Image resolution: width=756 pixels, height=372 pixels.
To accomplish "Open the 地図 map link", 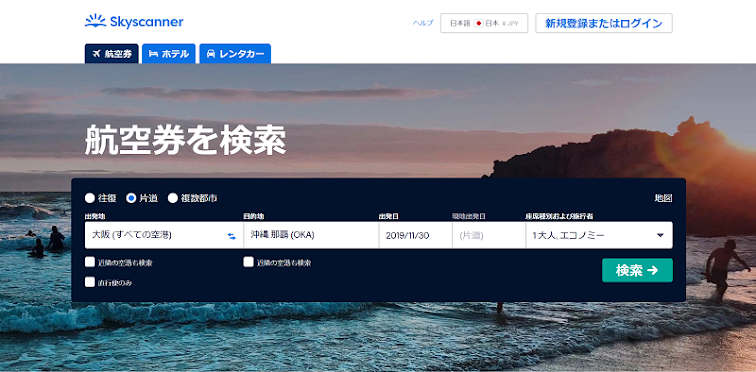I will click(x=663, y=198).
